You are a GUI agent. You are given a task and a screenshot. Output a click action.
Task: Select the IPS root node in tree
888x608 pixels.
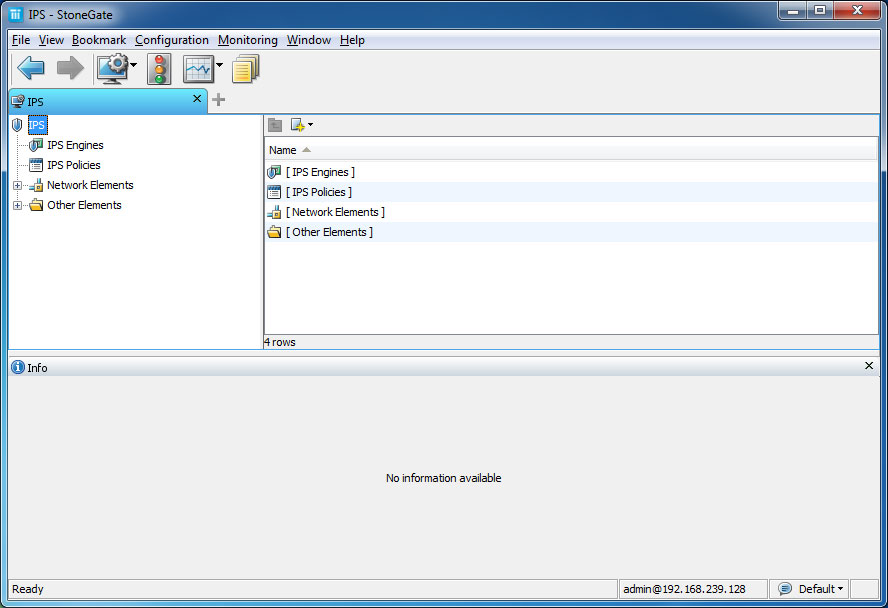(x=37, y=125)
